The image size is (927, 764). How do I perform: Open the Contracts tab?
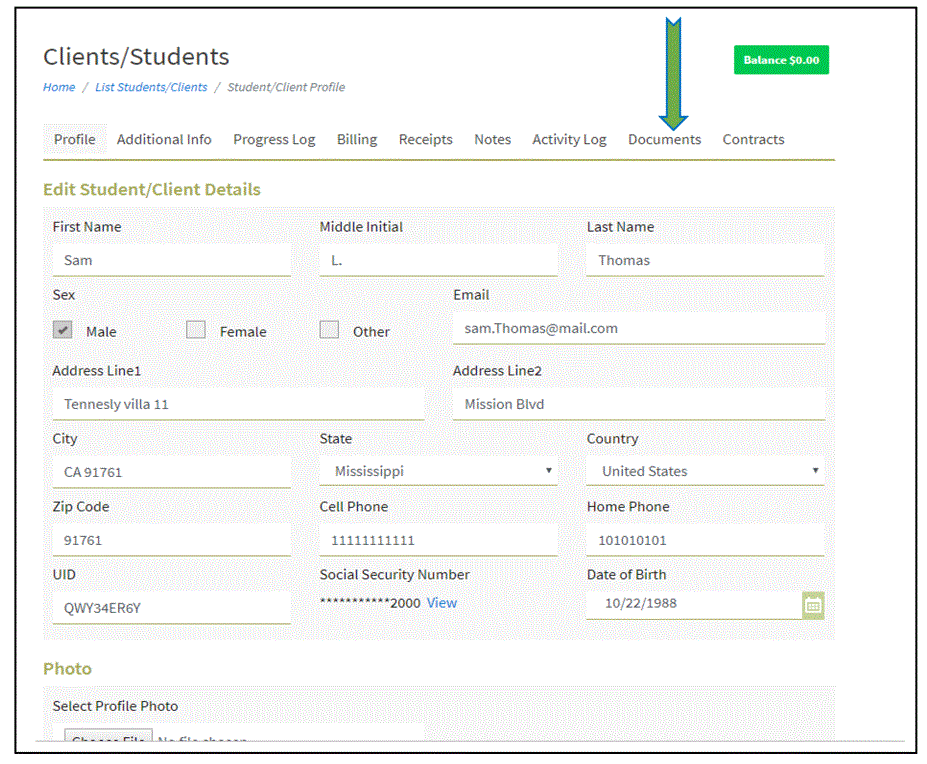pyautogui.click(x=753, y=140)
